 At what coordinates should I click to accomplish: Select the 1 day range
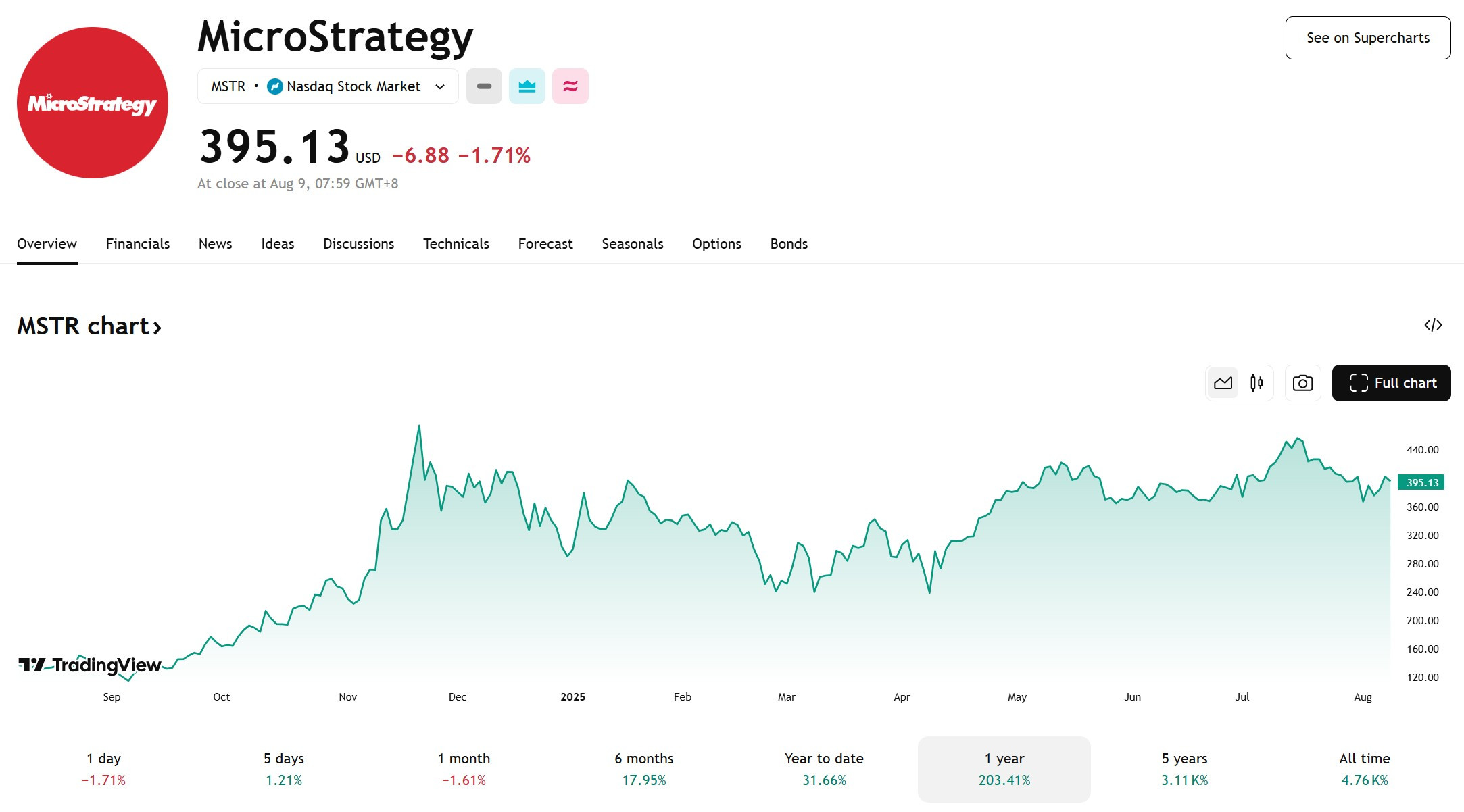pos(103,769)
